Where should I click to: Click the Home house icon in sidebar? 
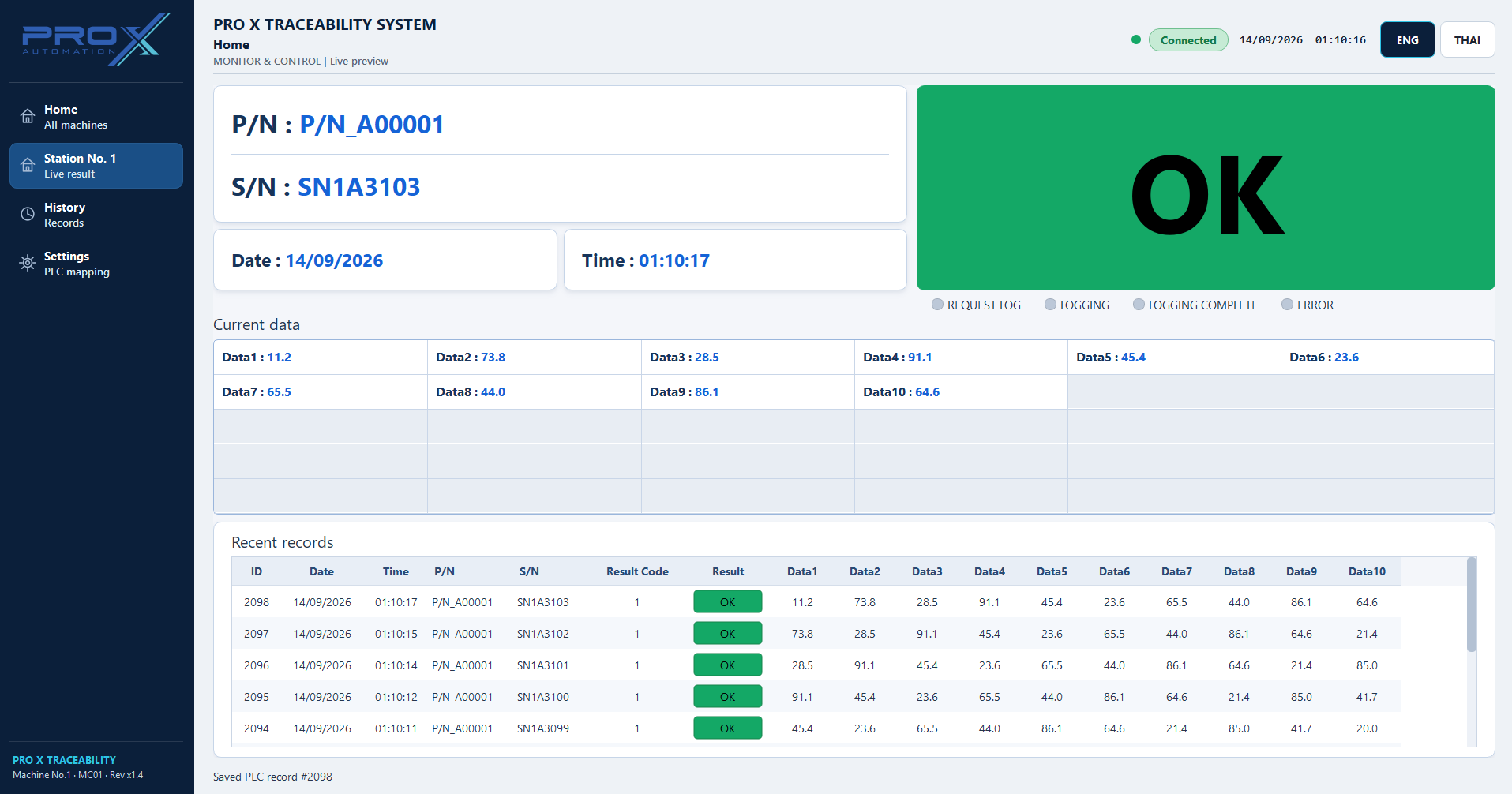28,117
